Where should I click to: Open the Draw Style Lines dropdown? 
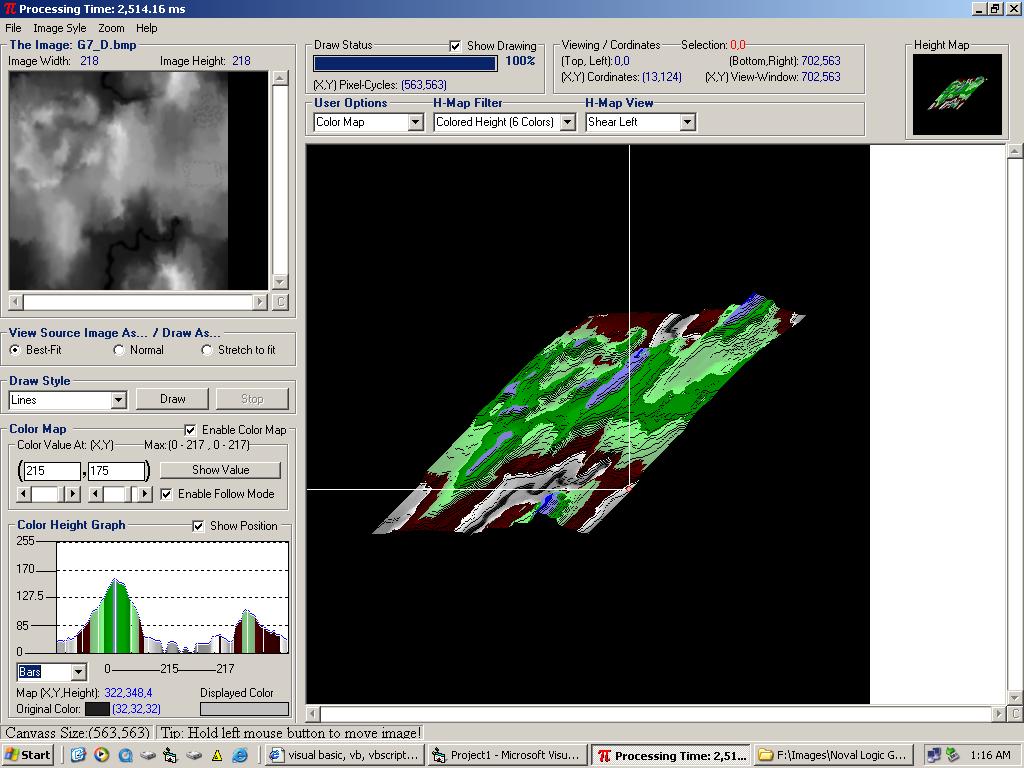click(118, 400)
